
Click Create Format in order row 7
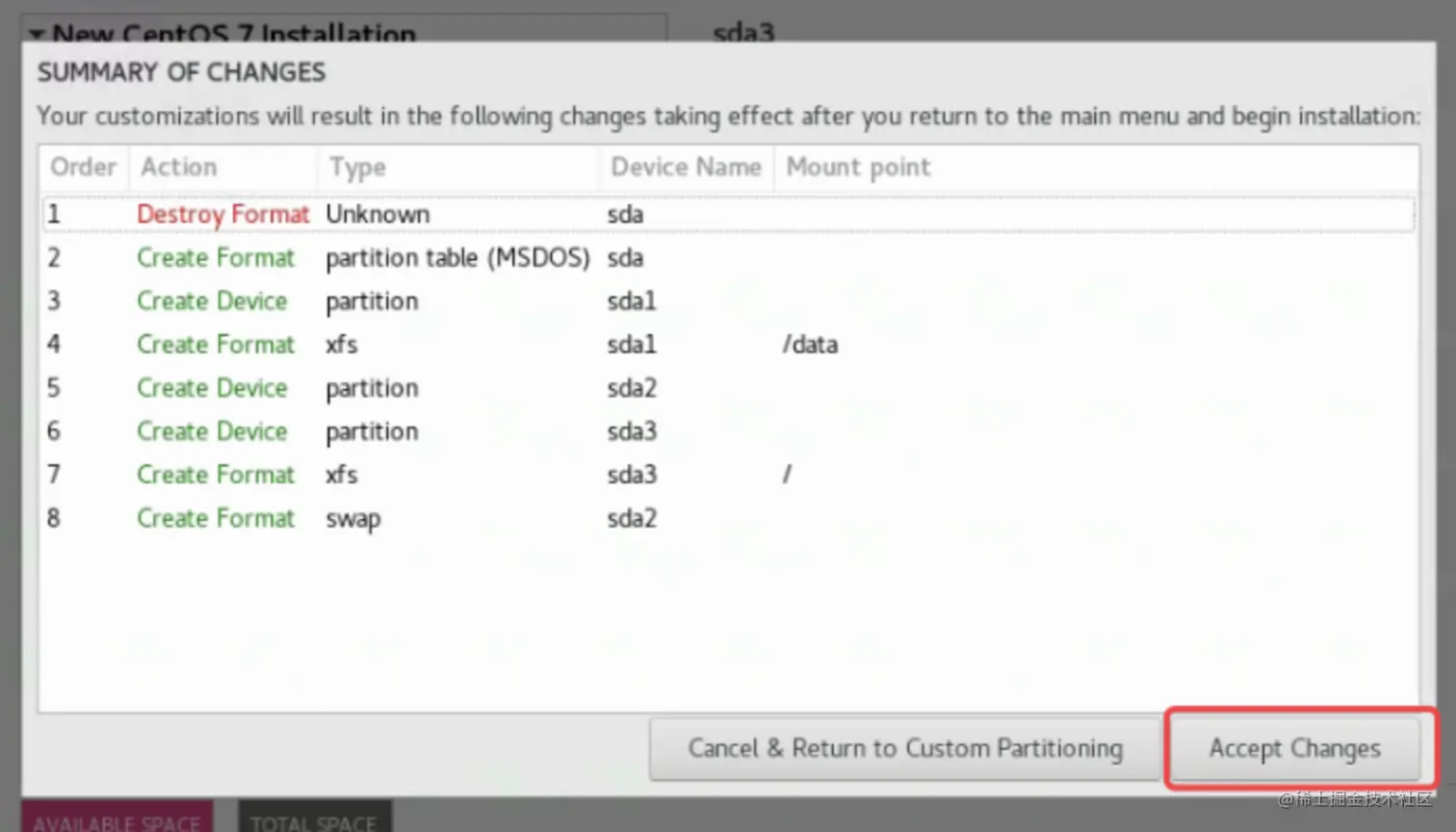coord(216,474)
